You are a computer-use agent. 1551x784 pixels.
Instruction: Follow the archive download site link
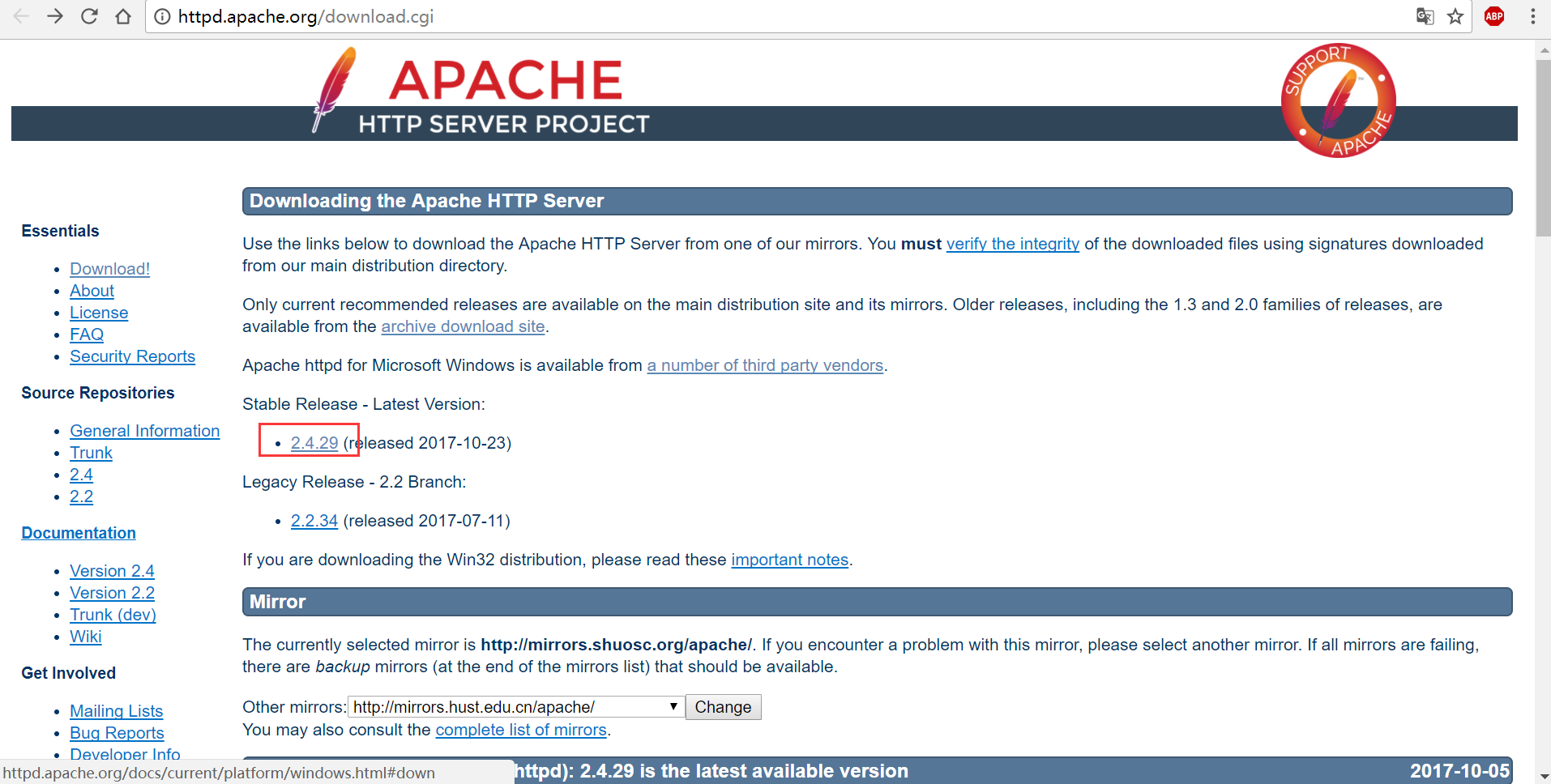[463, 326]
